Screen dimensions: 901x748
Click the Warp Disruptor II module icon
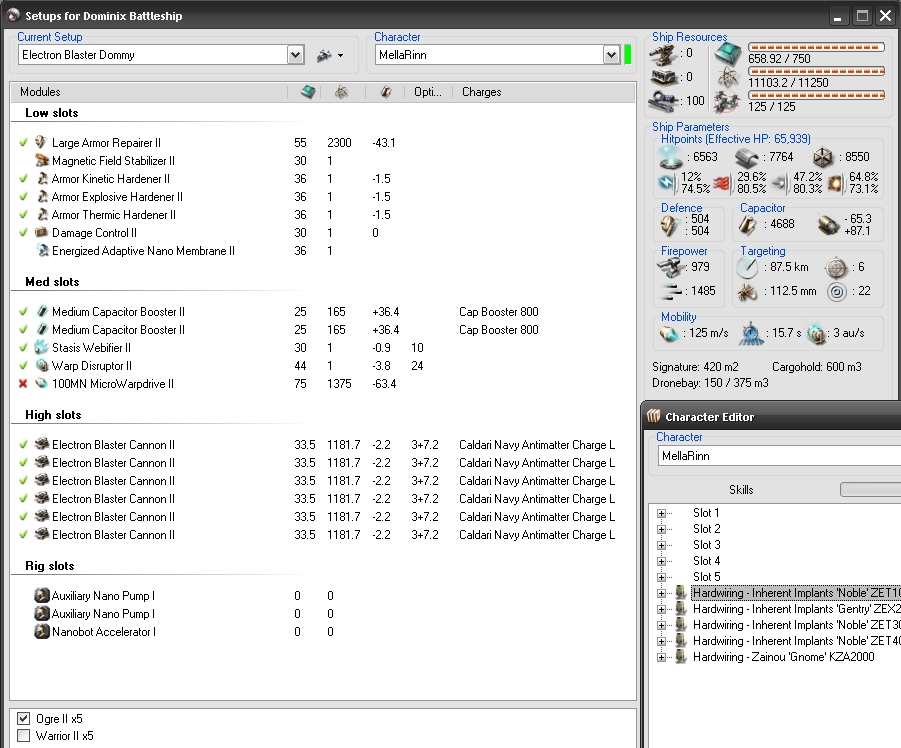click(42, 366)
